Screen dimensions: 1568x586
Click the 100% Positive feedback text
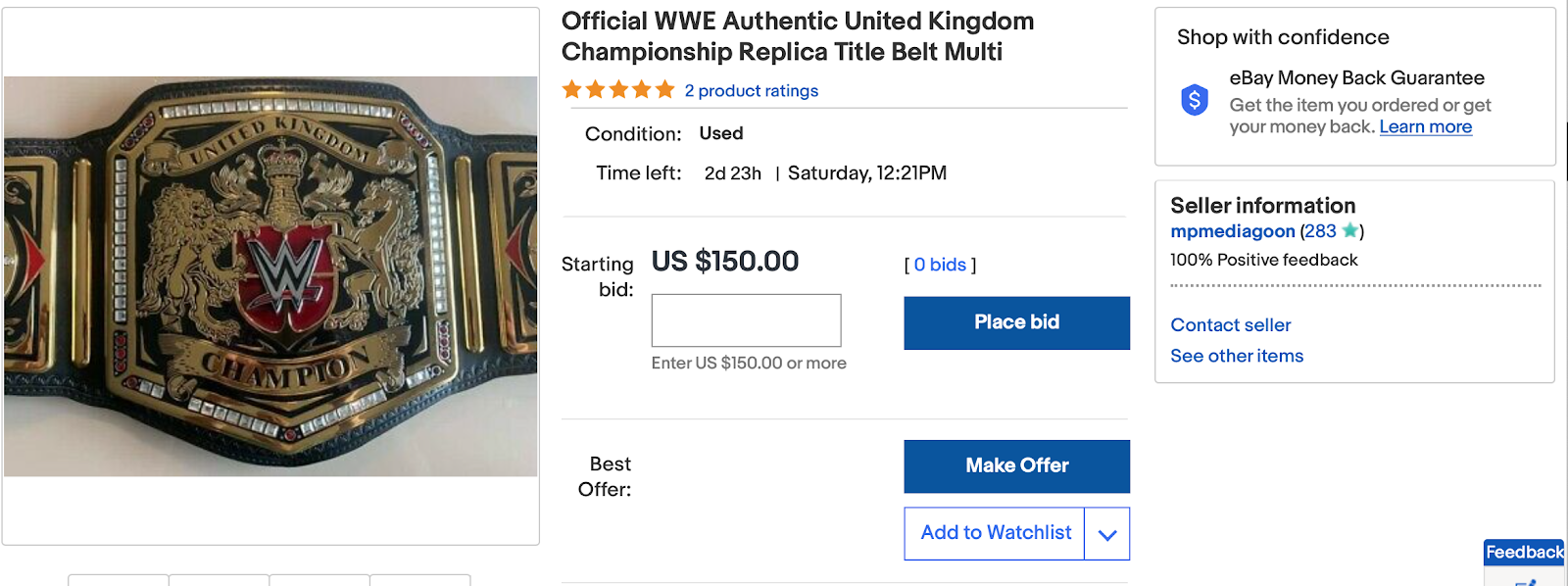[x=1263, y=260]
